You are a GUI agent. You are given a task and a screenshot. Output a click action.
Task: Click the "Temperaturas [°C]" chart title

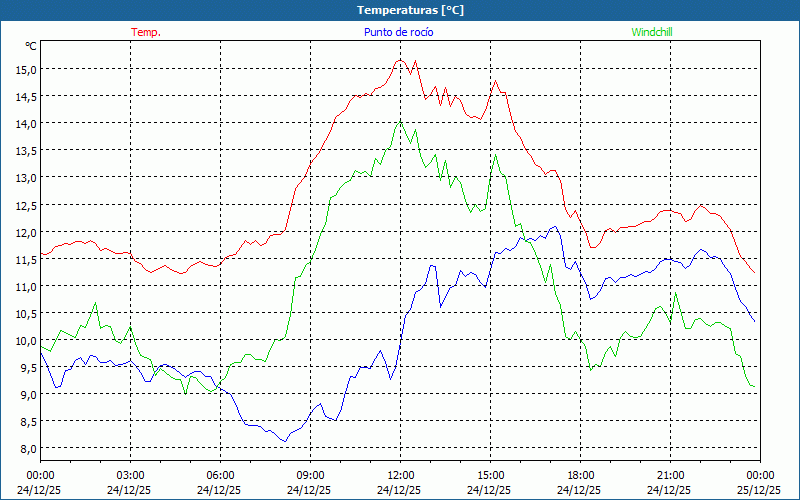point(410,10)
